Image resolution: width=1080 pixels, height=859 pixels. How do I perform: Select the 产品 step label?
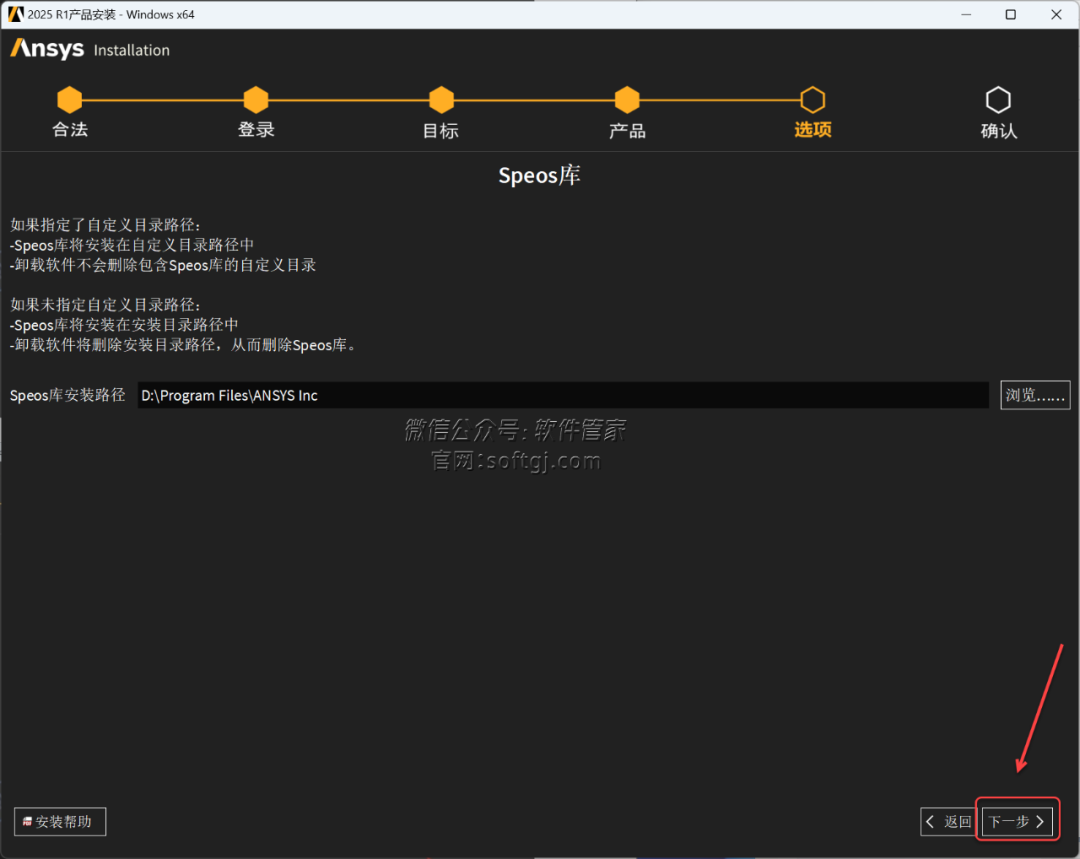(x=627, y=130)
